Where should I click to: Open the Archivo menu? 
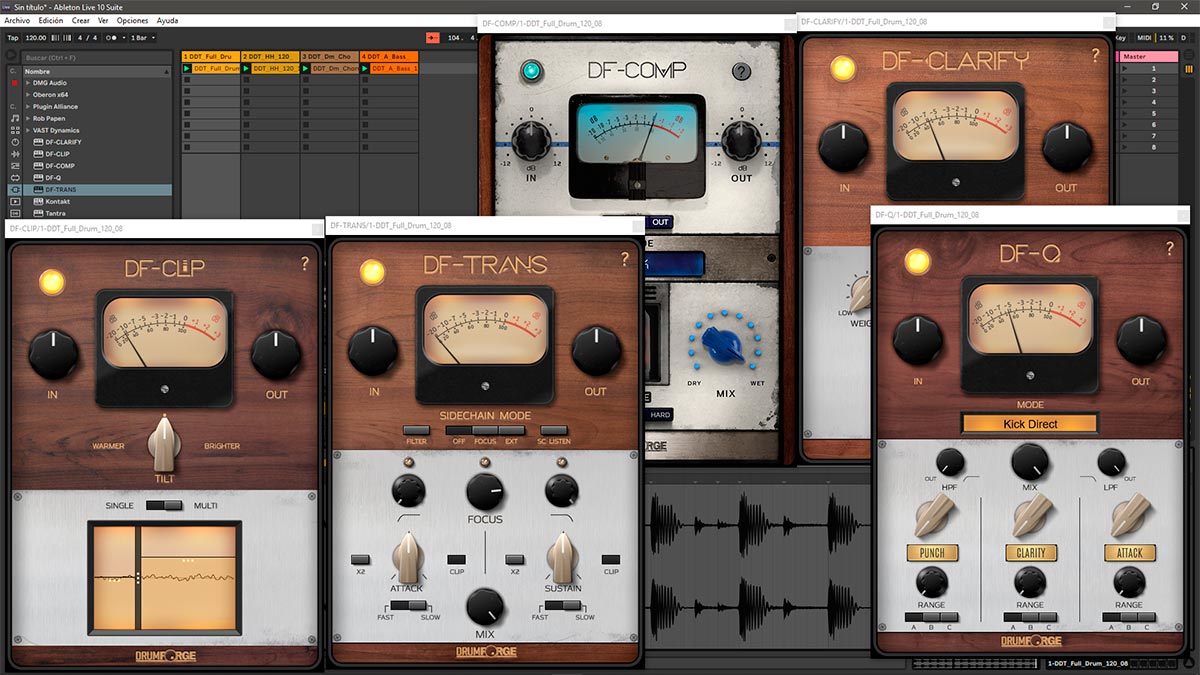click(17, 20)
